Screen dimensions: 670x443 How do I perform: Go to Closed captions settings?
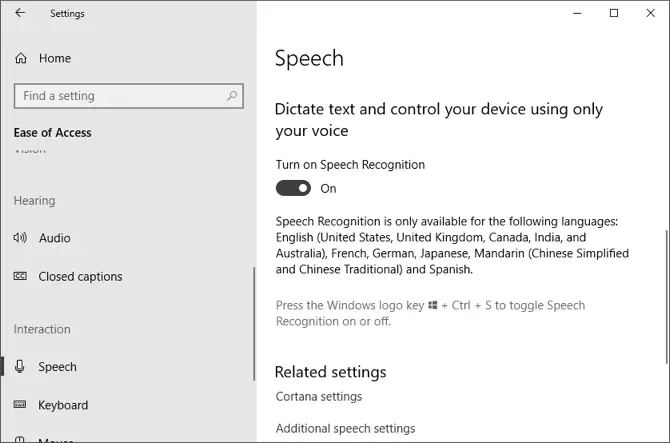coord(80,276)
